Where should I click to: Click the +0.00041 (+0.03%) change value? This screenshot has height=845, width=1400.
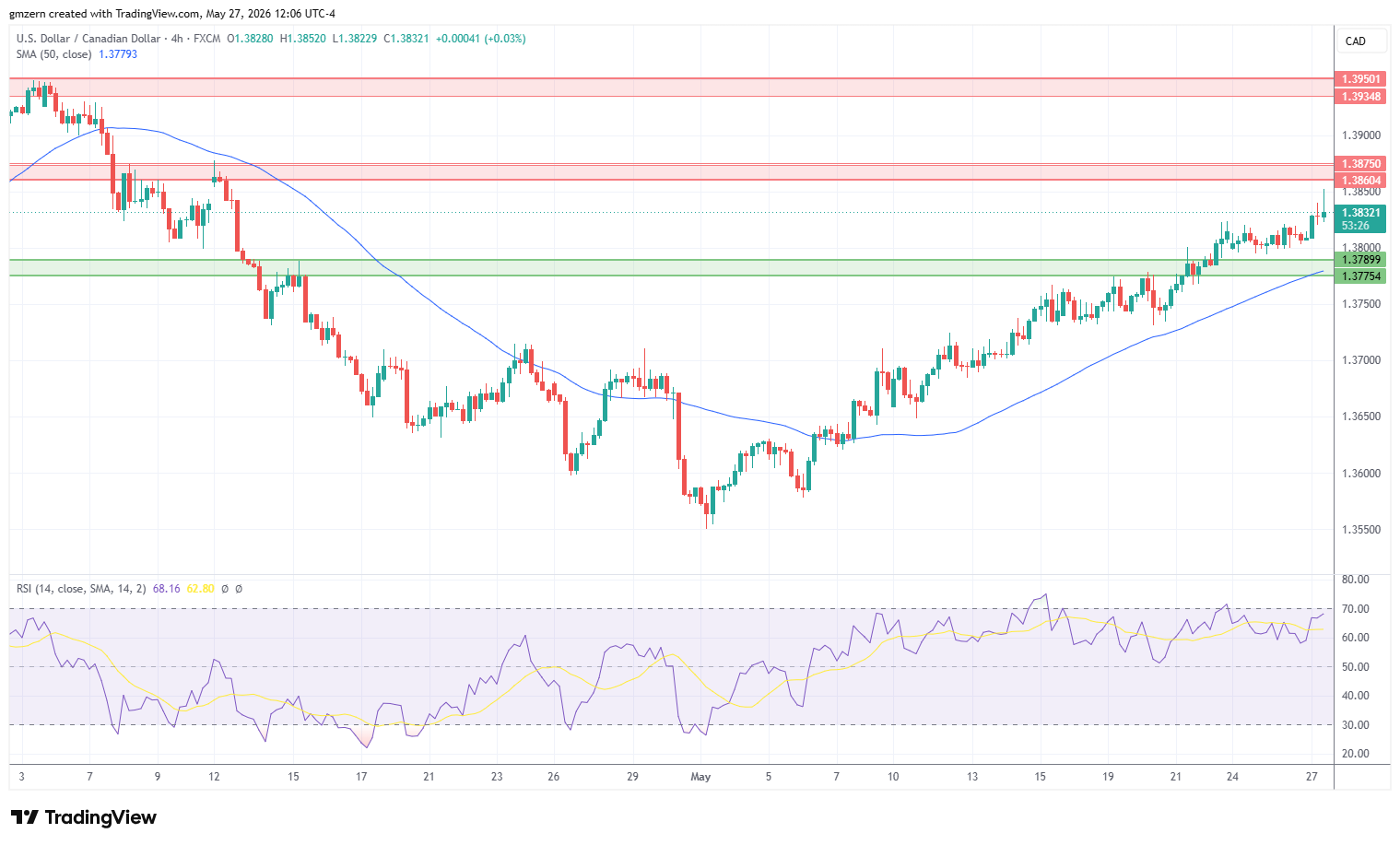pyautogui.click(x=480, y=39)
